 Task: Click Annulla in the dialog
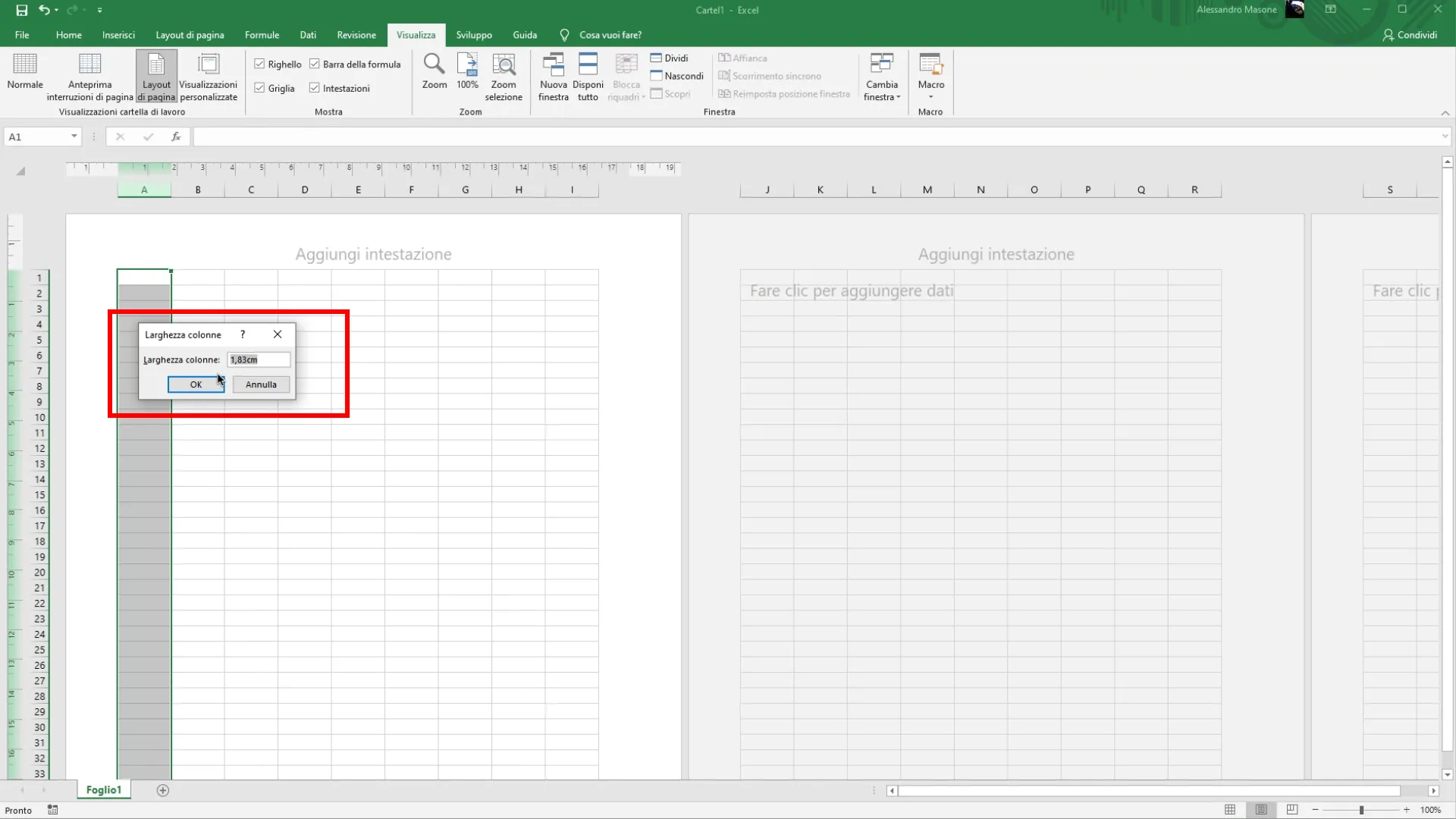261,384
